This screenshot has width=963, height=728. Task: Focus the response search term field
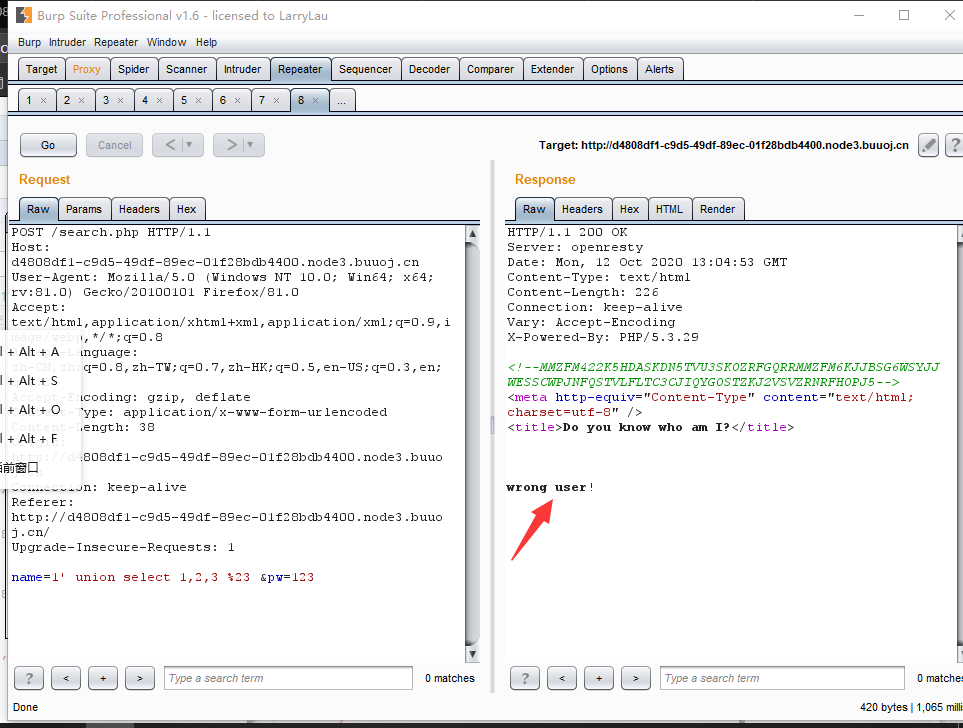coord(782,678)
